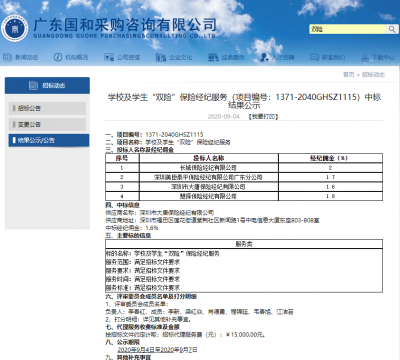Open 企业文化 books icon in navigation

[x=161, y=57]
